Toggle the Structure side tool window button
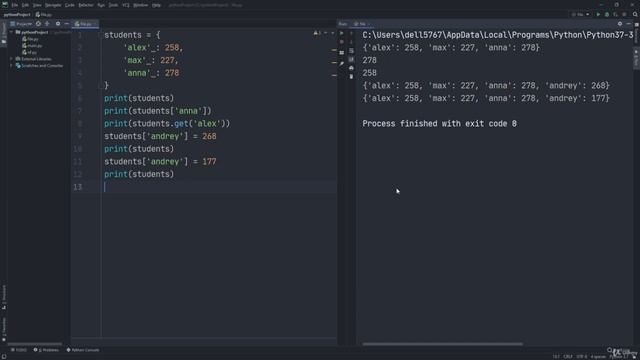The image size is (640, 360). tap(4, 296)
